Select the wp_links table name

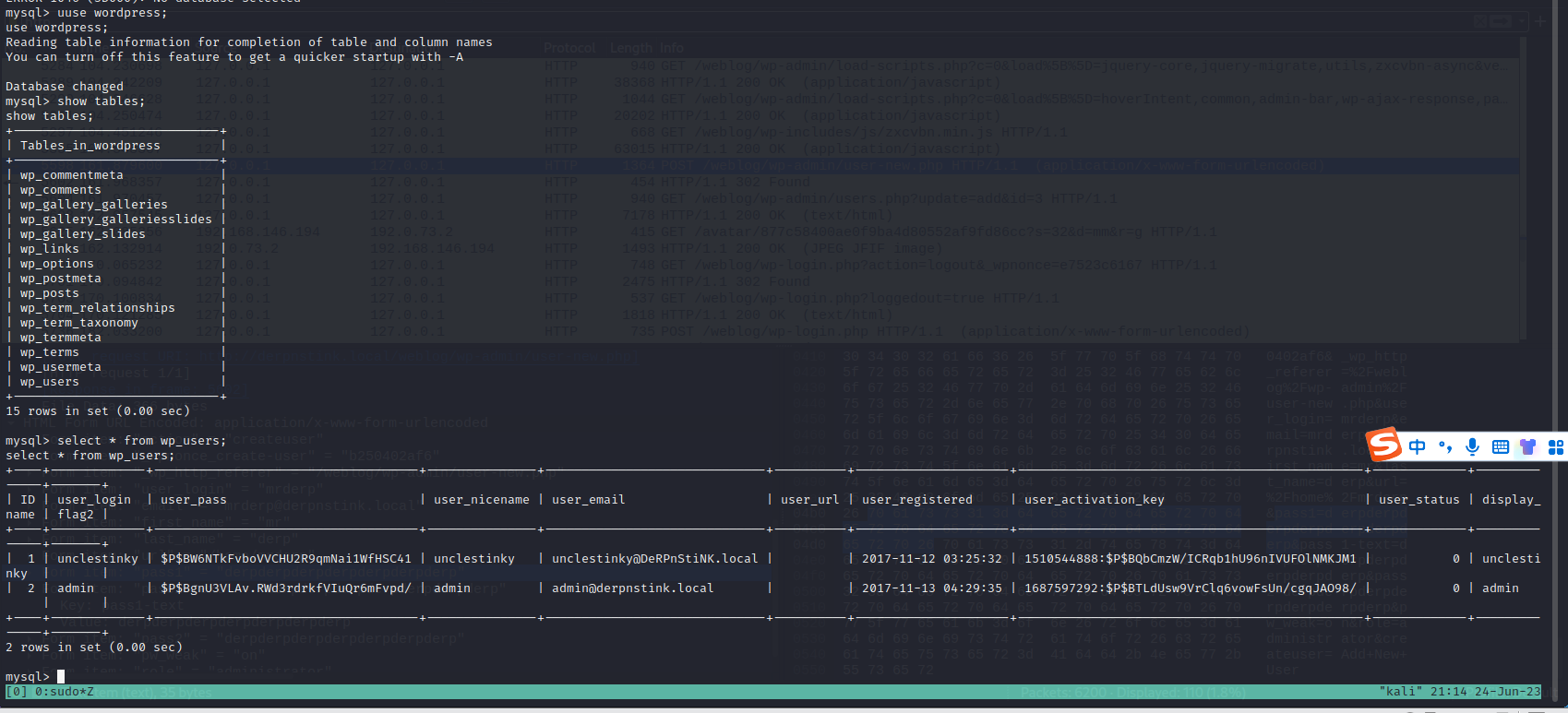coord(50,249)
